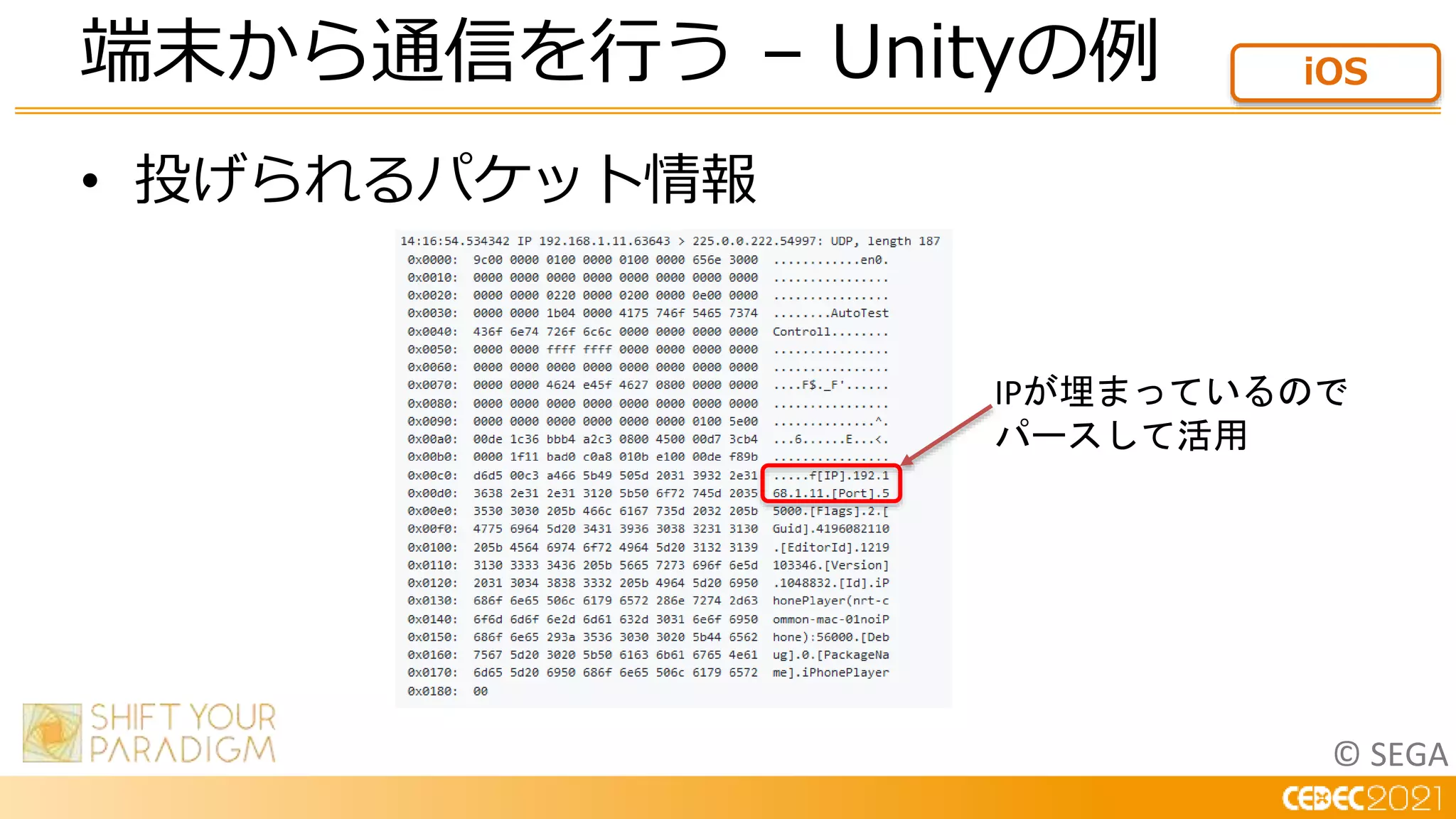
Task: Click hex dump row 0x0030: showing AutoTest
Action: [648, 313]
